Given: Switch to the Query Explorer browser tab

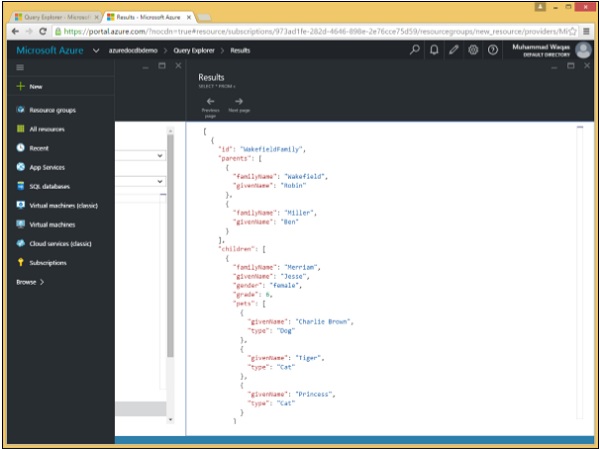Looking at the screenshot, I should (52, 17).
